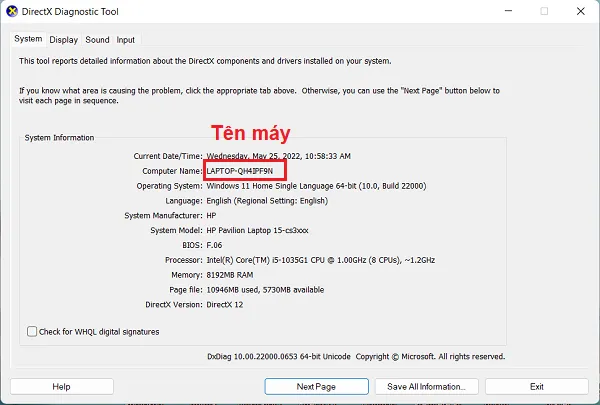
Task: Open the Sound tab
Action: click(97, 40)
